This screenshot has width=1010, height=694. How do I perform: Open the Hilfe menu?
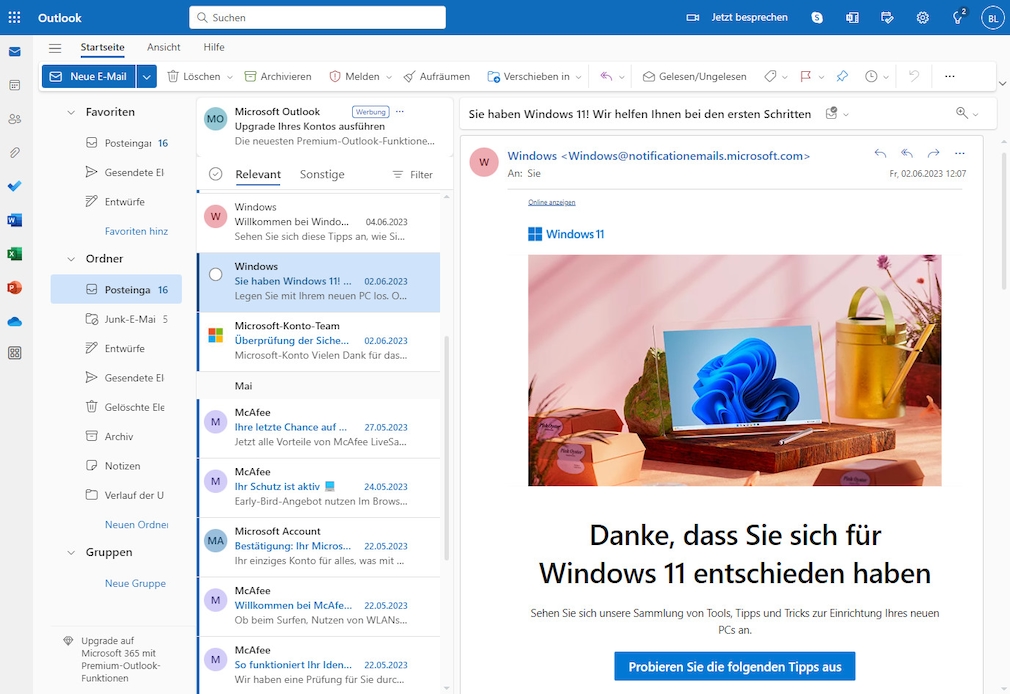coord(213,47)
